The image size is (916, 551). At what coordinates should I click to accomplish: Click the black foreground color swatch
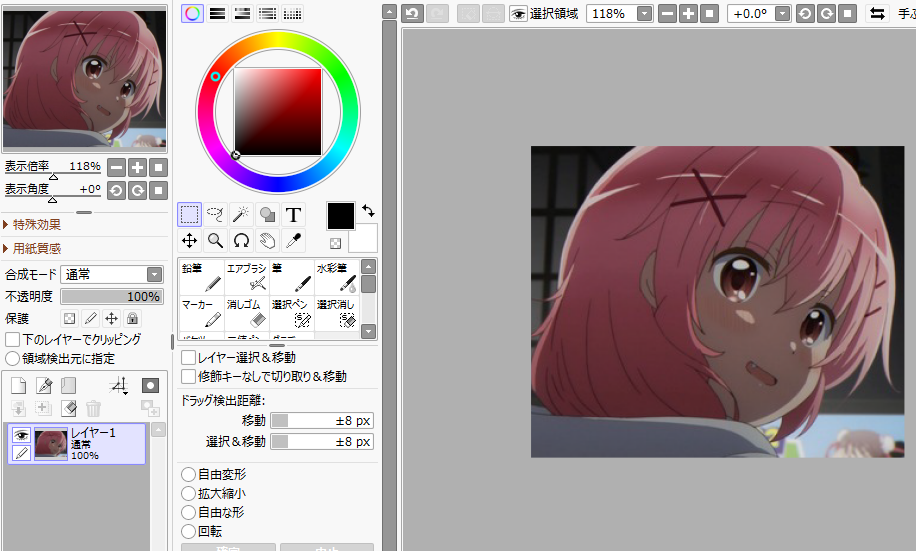pos(341,216)
